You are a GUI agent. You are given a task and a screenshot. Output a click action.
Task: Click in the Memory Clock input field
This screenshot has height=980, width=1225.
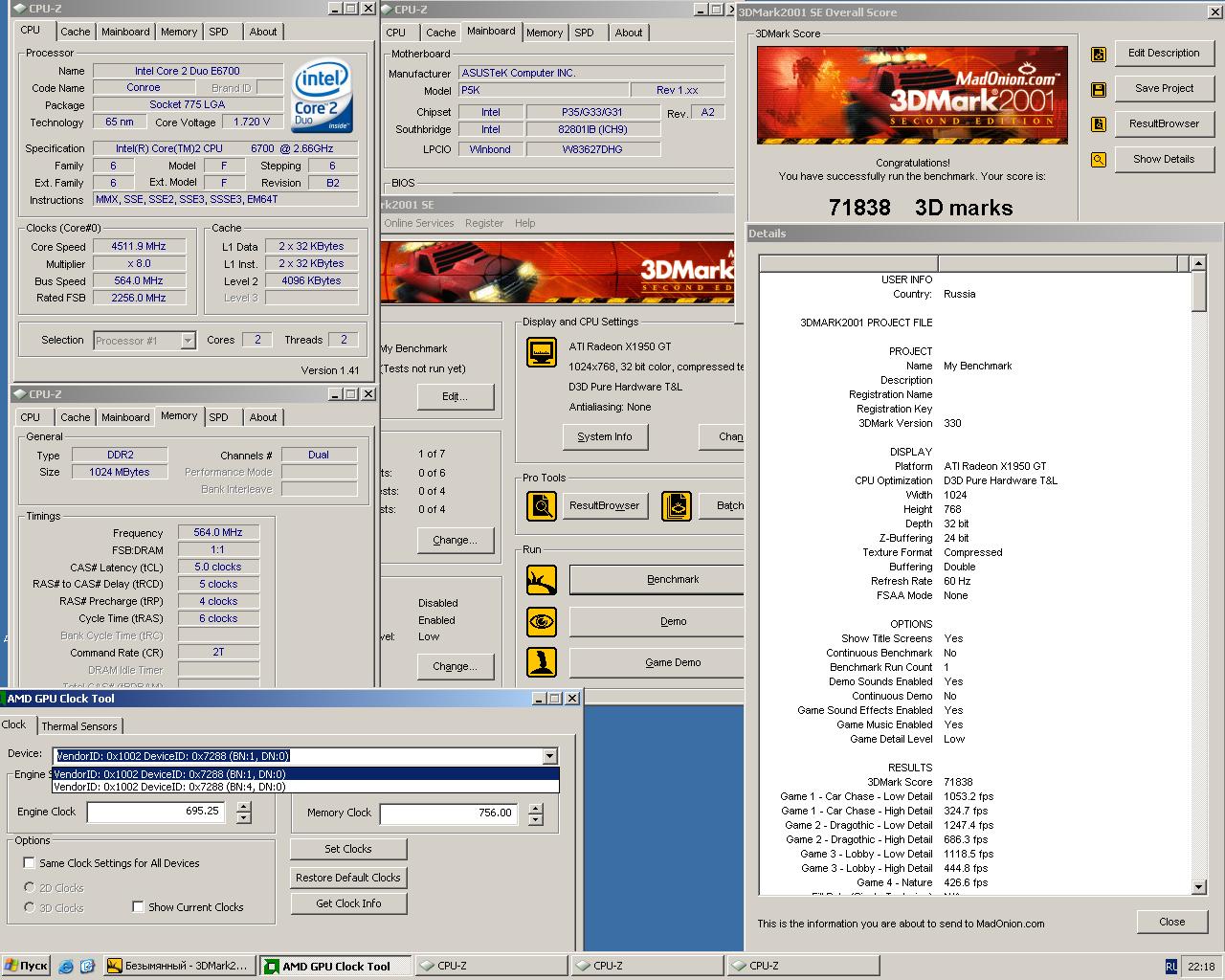(x=451, y=813)
